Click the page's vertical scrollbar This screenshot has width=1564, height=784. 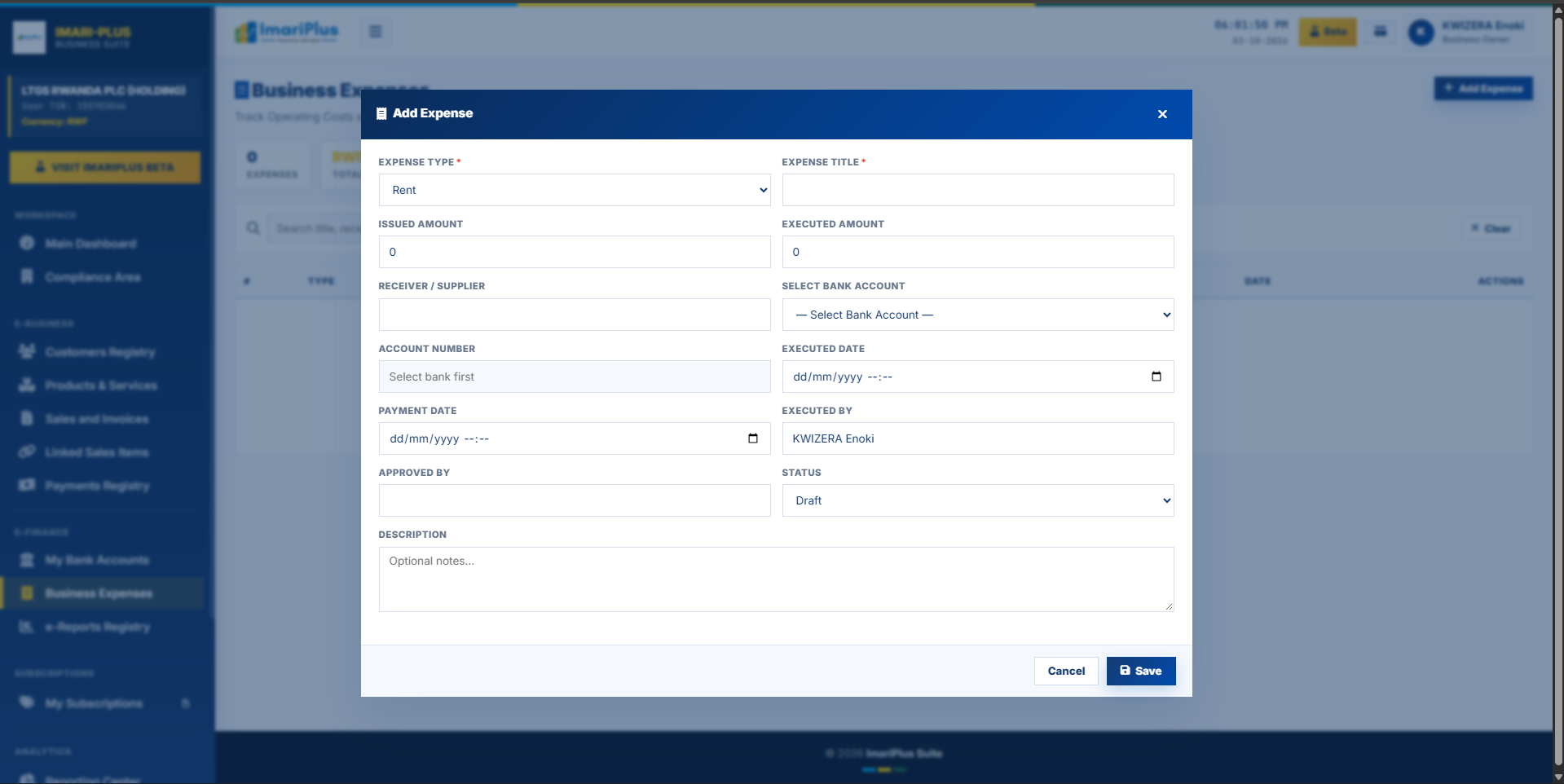click(x=1558, y=392)
